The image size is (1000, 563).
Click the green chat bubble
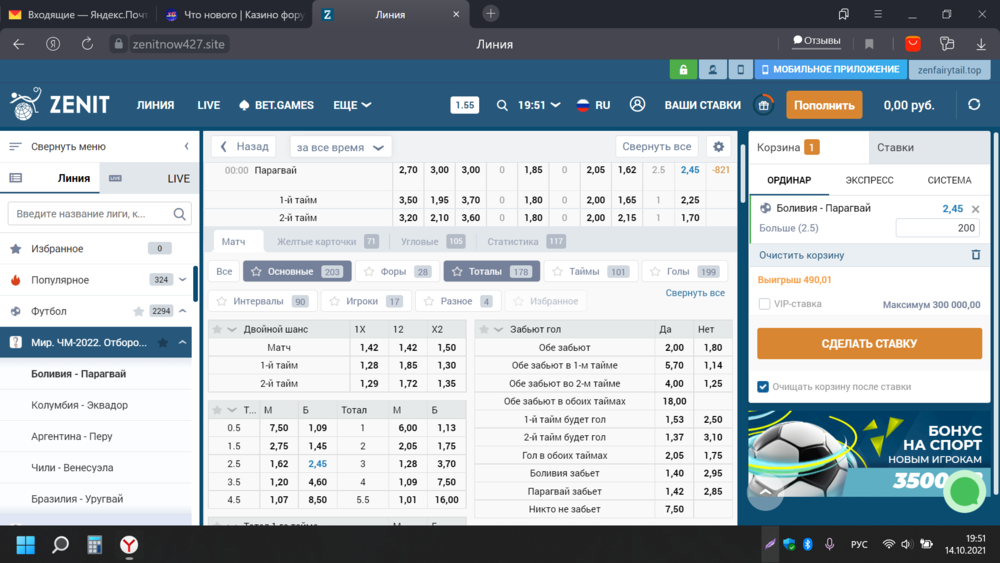[964, 492]
